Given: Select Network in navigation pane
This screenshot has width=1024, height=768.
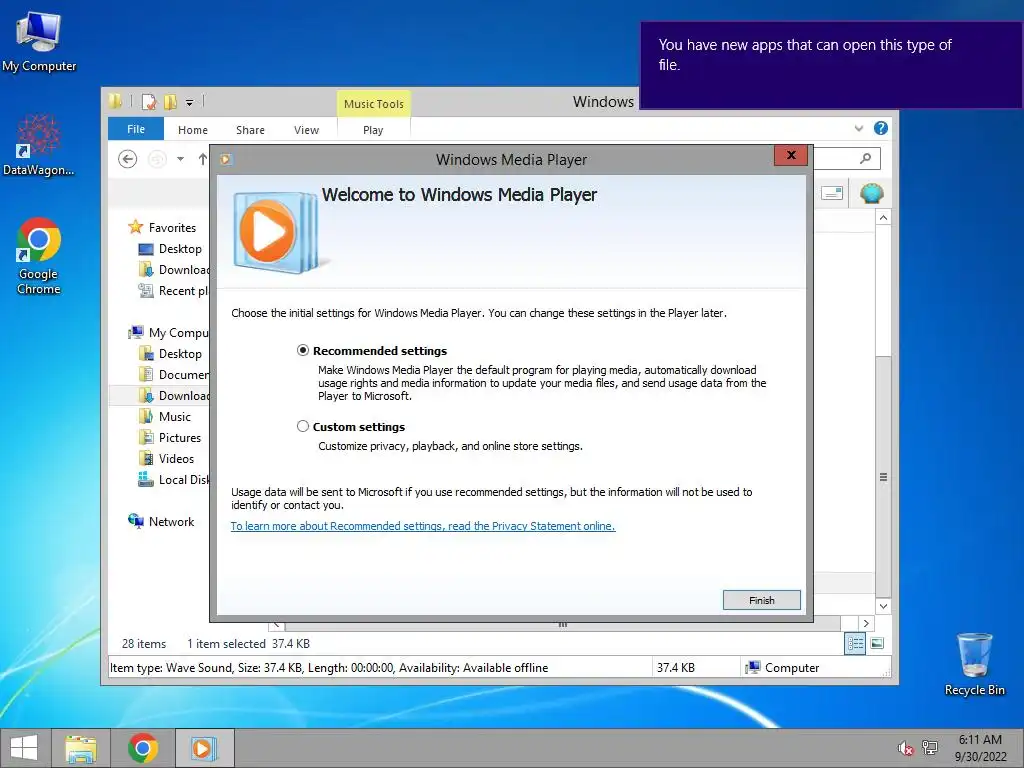Looking at the screenshot, I should (171, 521).
